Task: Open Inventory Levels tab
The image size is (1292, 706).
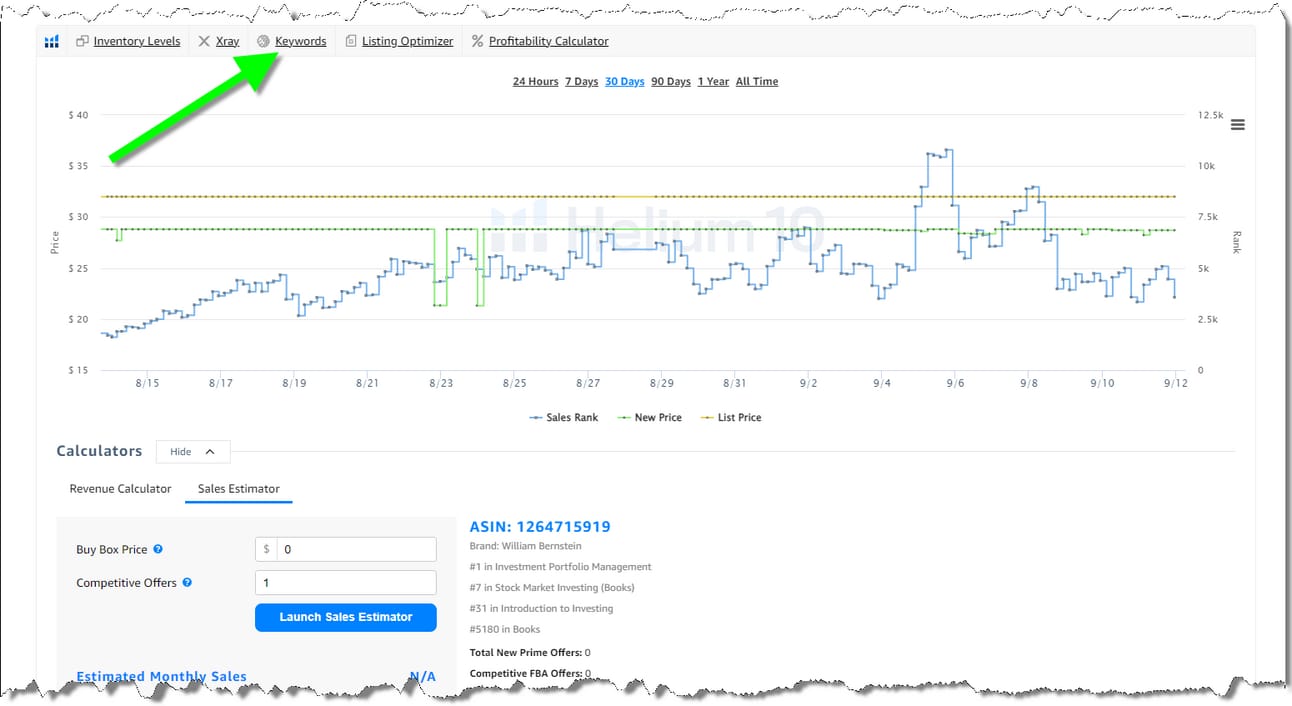Action: (137, 41)
